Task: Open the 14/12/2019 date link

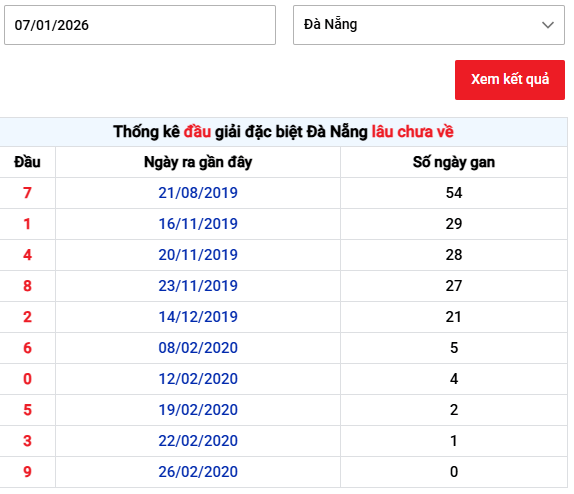Action: tap(198, 317)
